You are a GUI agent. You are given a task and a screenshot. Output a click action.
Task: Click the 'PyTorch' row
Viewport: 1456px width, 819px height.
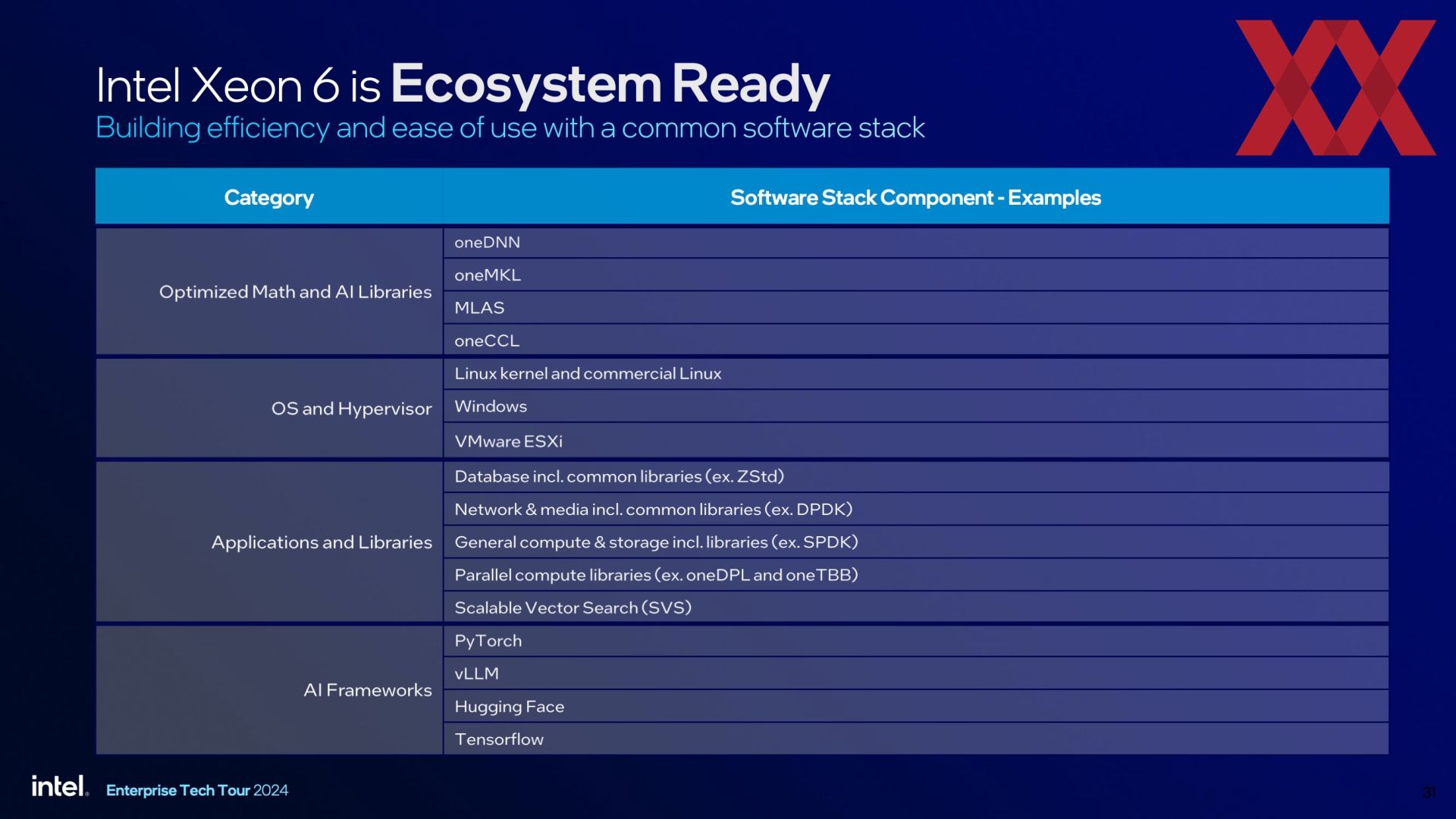[x=916, y=641]
